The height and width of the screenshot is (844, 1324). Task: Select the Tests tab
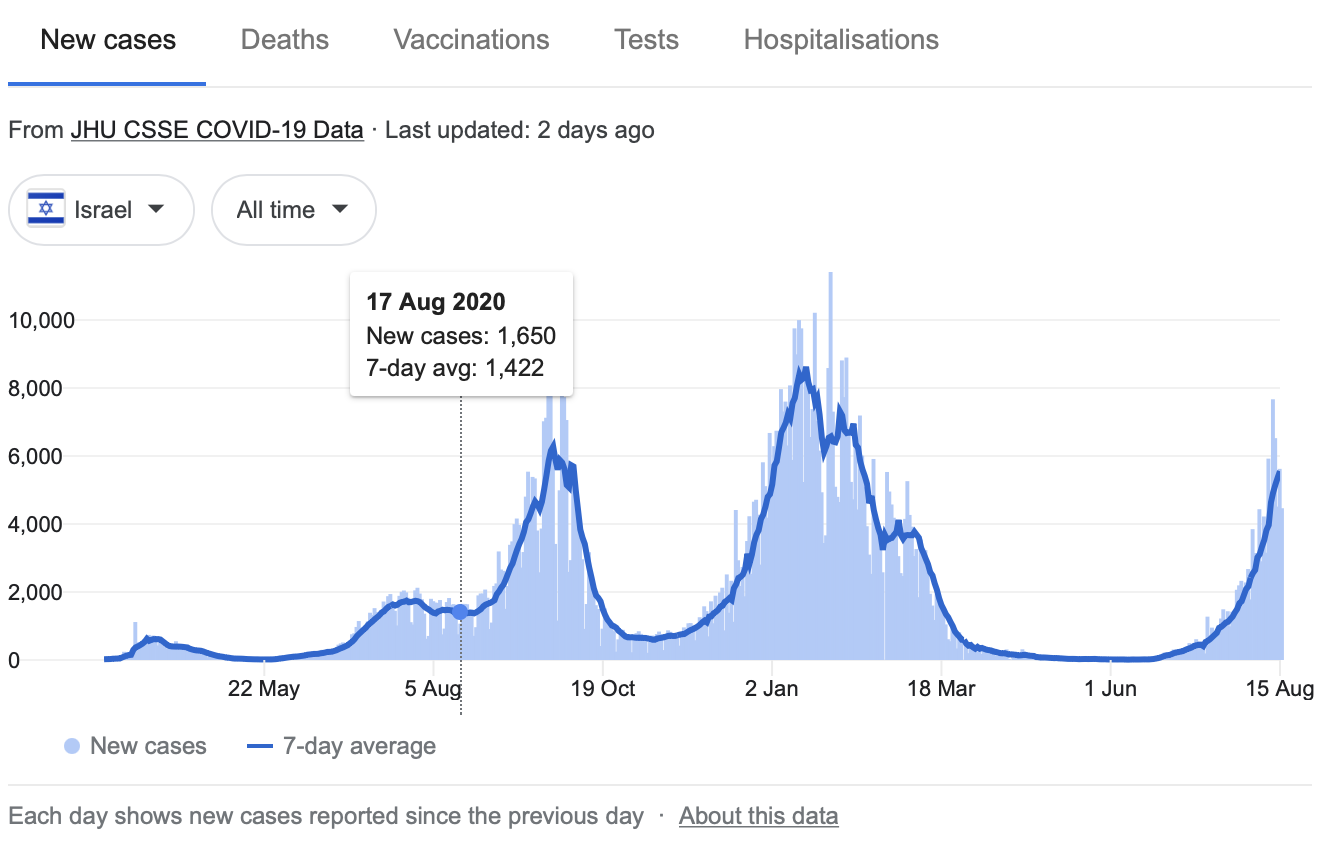pyautogui.click(x=646, y=40)
